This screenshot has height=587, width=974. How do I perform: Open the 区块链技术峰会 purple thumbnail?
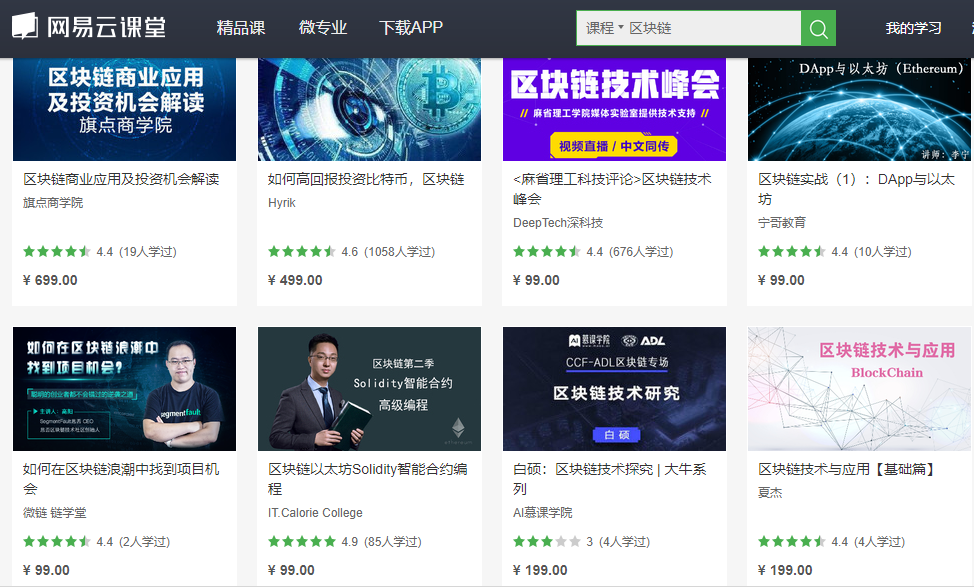614,109
